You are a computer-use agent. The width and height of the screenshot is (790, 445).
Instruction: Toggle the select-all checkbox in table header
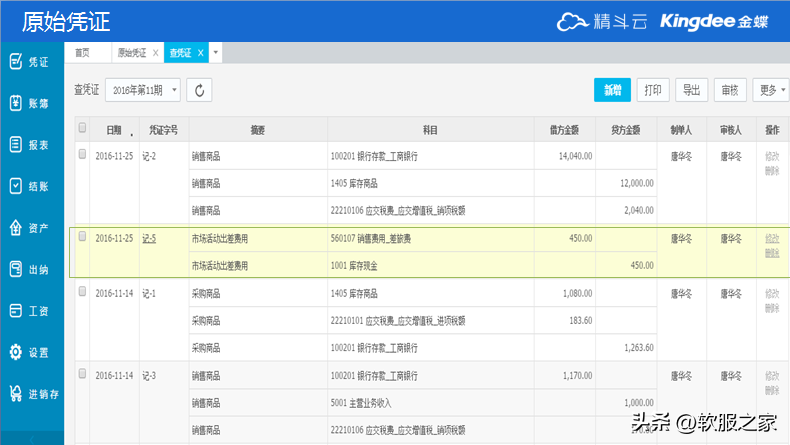(x=83, y=129)
